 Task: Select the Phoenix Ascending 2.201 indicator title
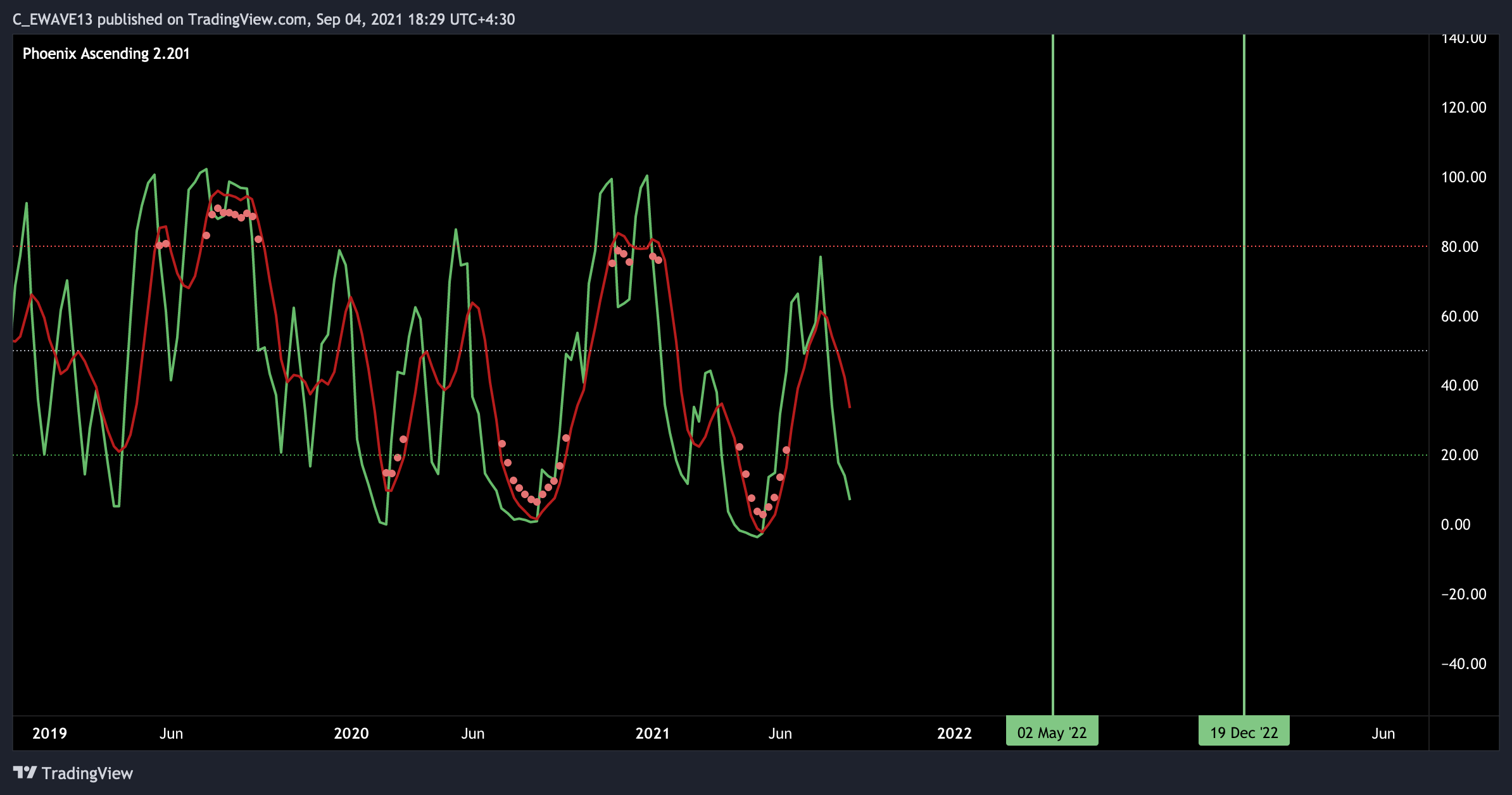tap(106, 54)
